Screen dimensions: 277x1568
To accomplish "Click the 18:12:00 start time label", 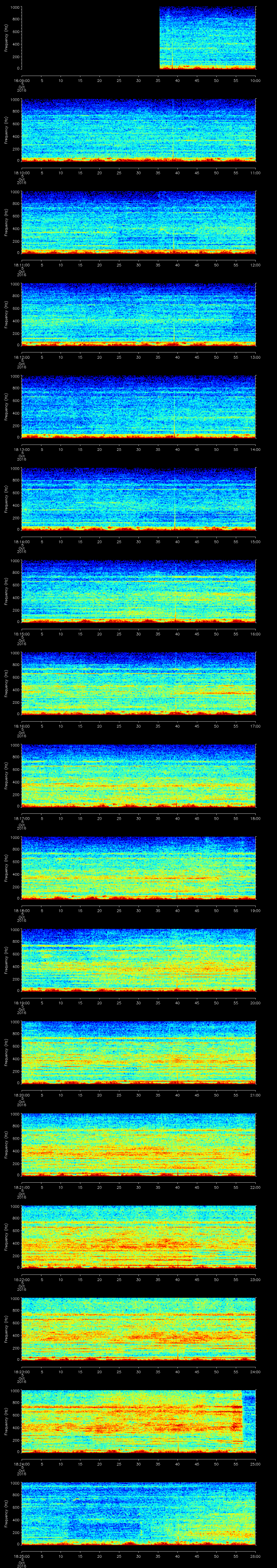I will (x=22, y=357).
